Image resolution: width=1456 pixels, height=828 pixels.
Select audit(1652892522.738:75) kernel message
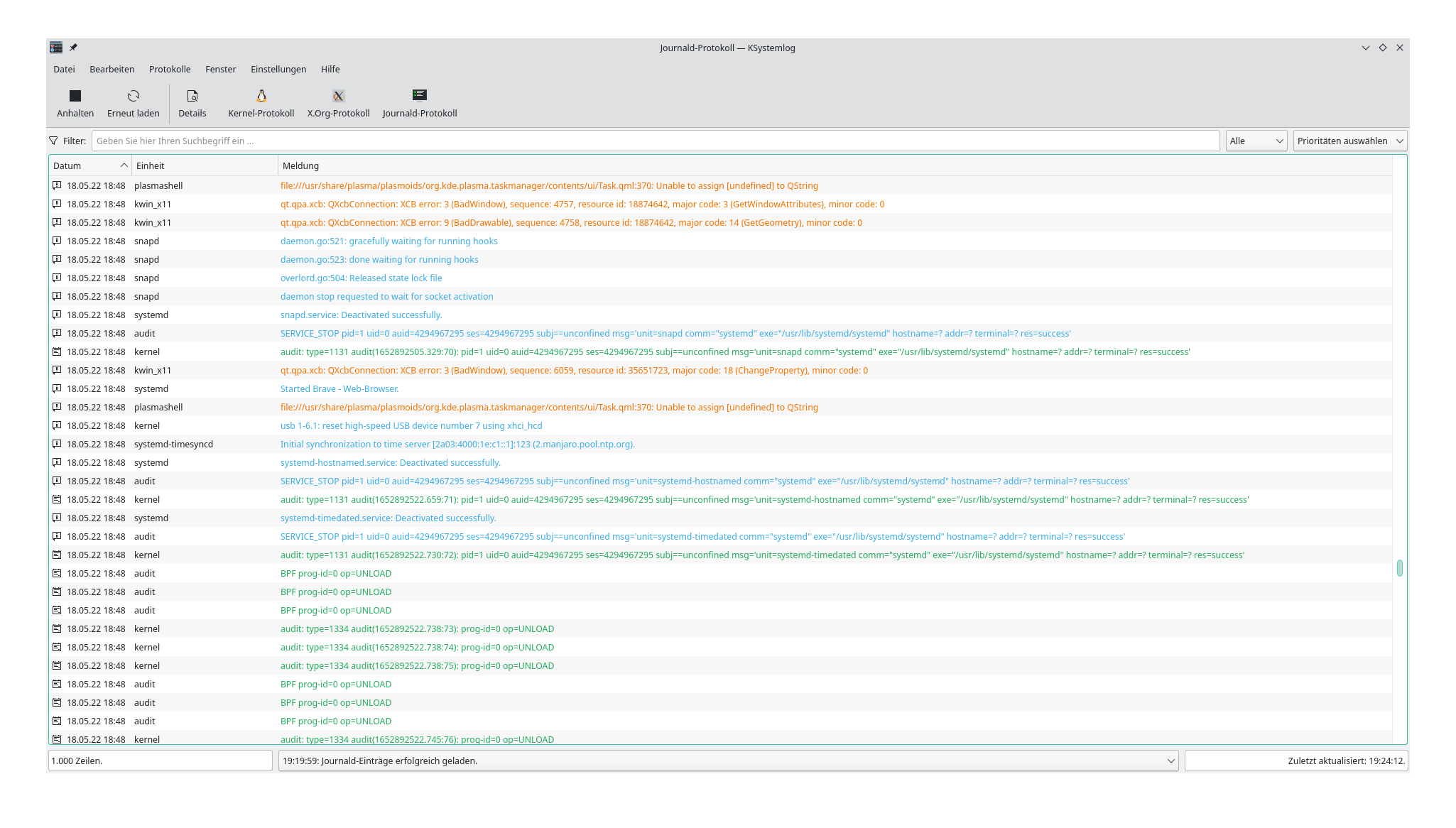[417, 665]
